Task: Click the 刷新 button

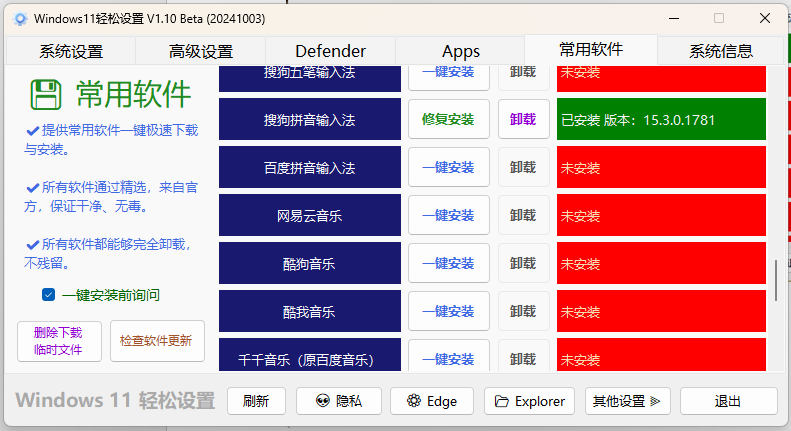Action: 256,401
